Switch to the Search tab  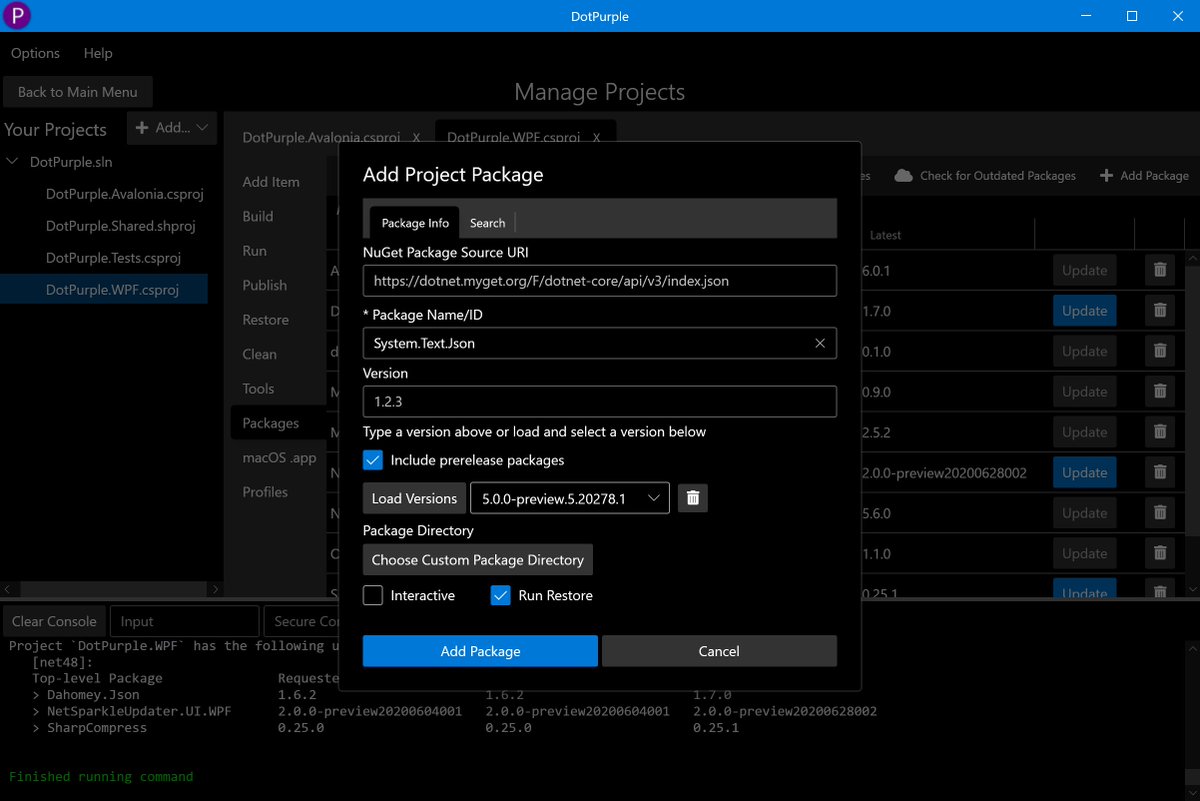pyautogui.click(x=488, y=223)
